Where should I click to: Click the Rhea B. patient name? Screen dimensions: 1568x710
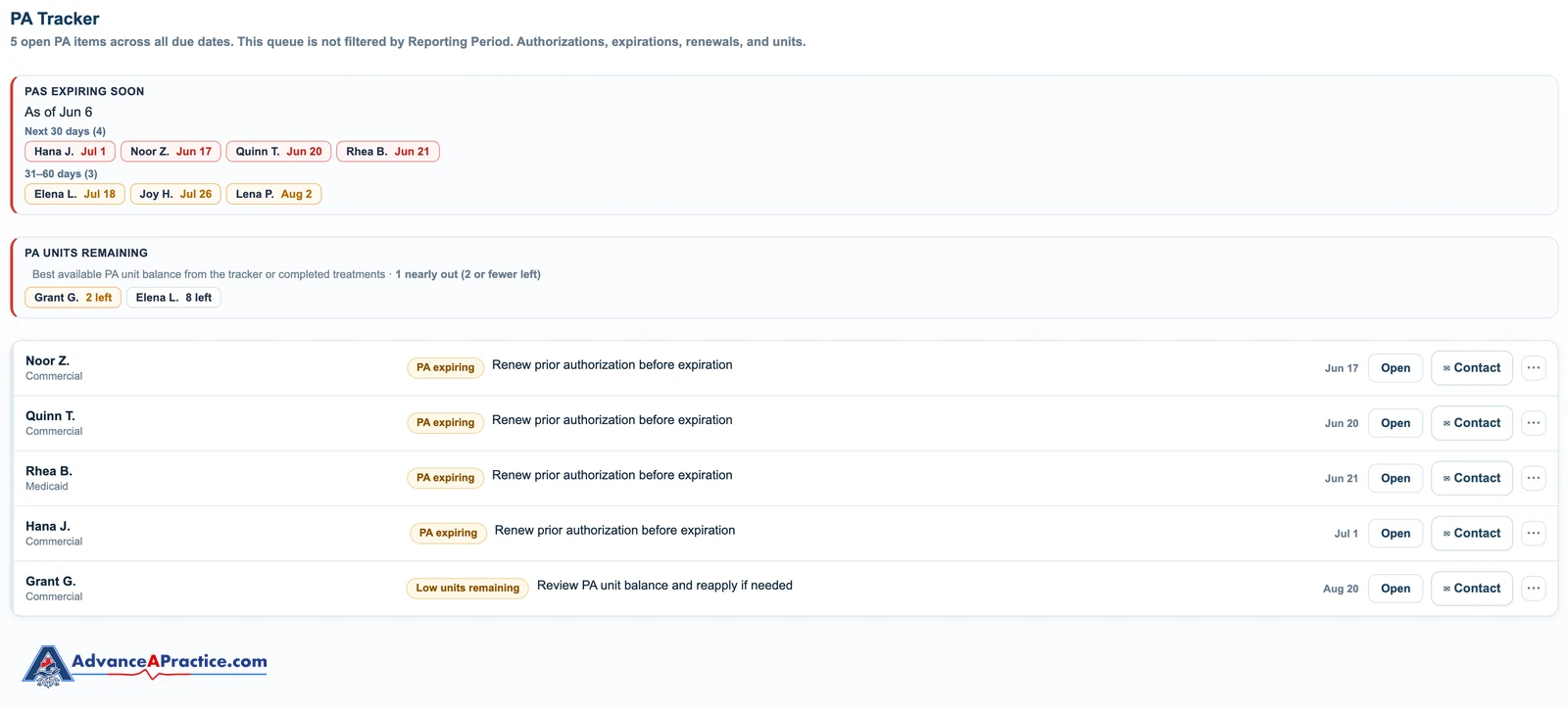tap(49, 471)
